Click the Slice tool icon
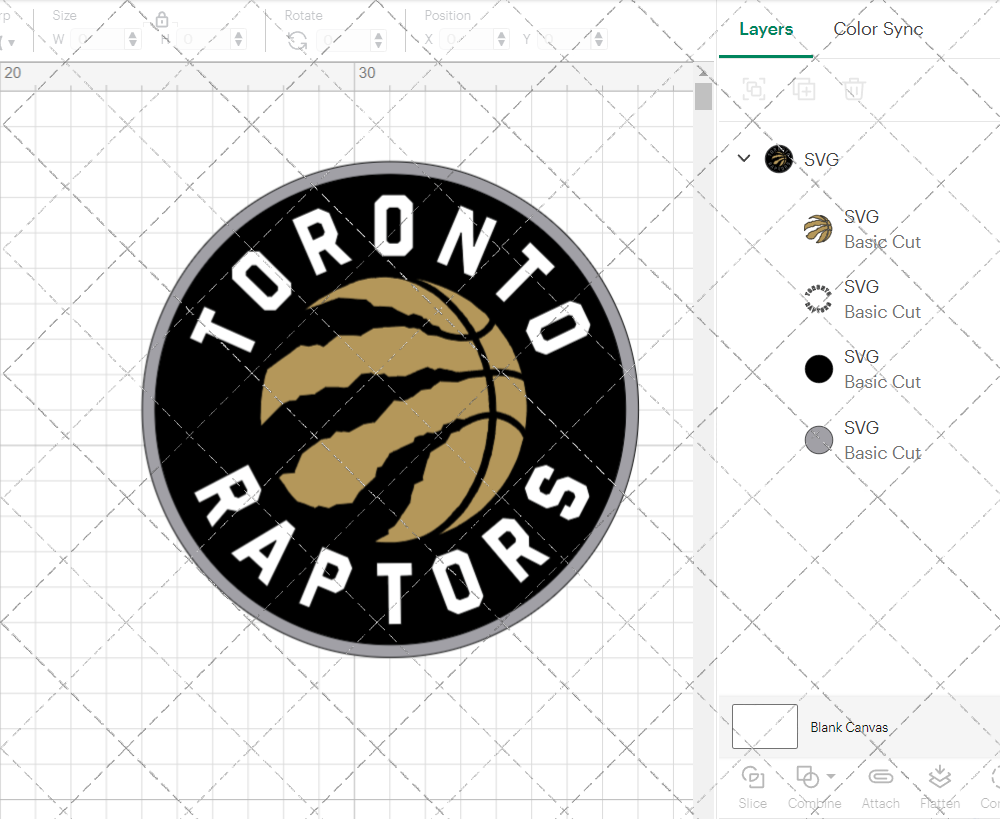Screen dimensions: 1000x819 753,777
